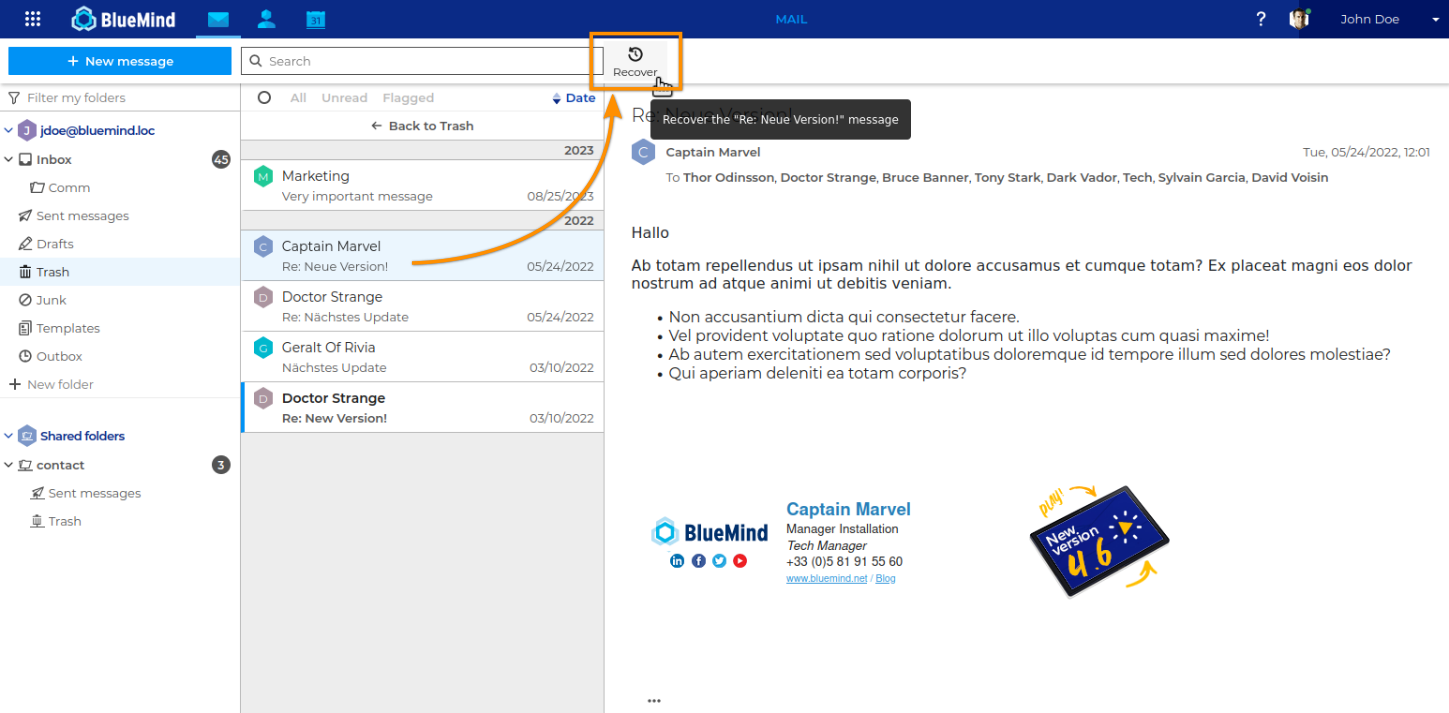Open the Calendar app icon
1449x713 pixels.
315,19
